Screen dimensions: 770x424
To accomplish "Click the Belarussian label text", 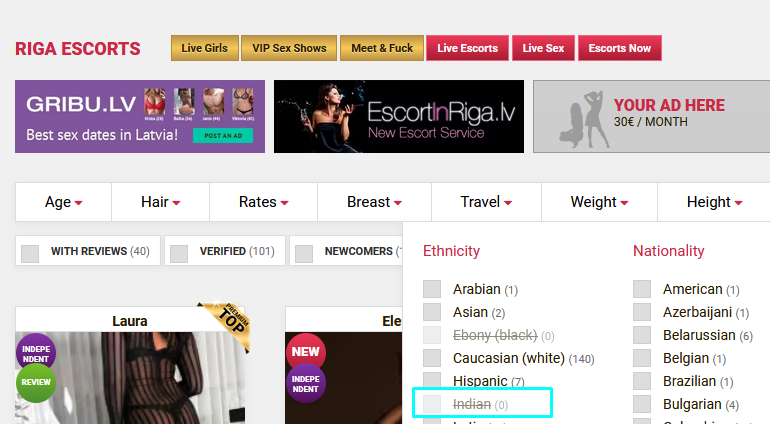I will 699,335.
